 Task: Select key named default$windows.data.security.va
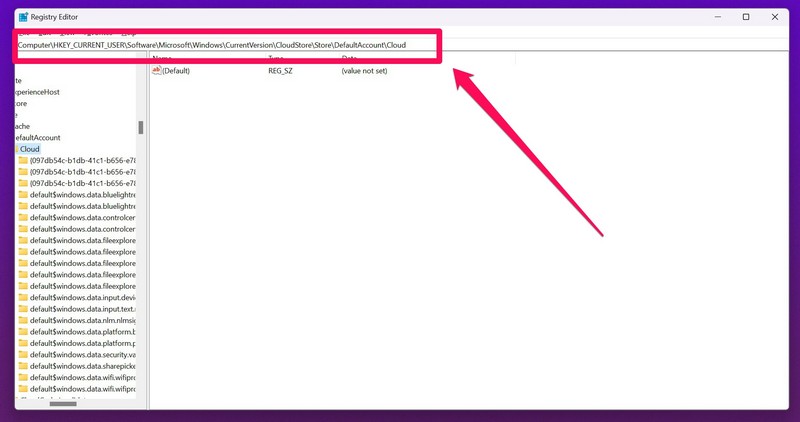[x=83, y=354]
